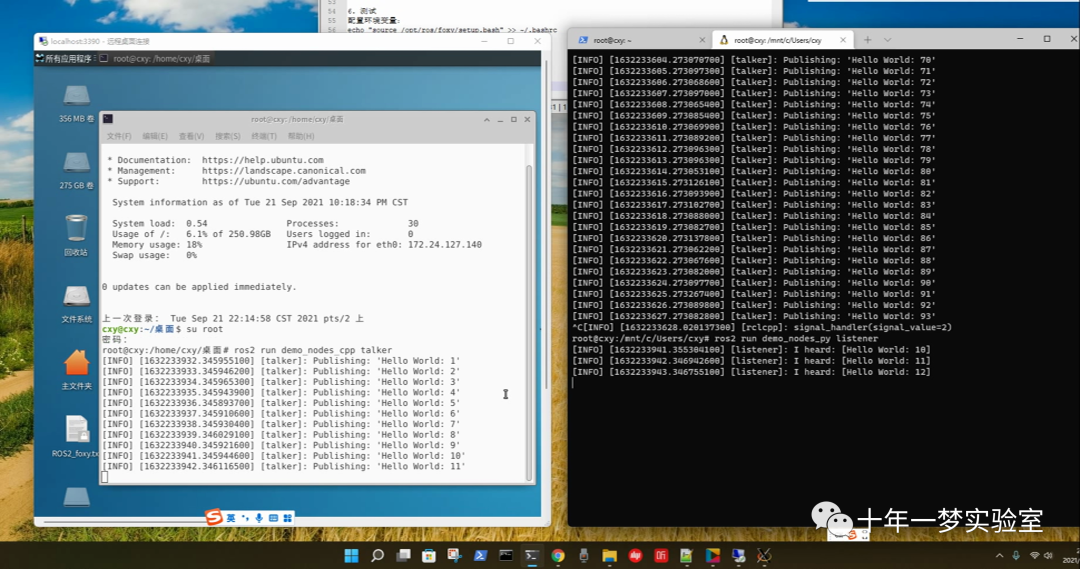
Task: Open the Command Prompt taskbar icon
Action: 506,555
